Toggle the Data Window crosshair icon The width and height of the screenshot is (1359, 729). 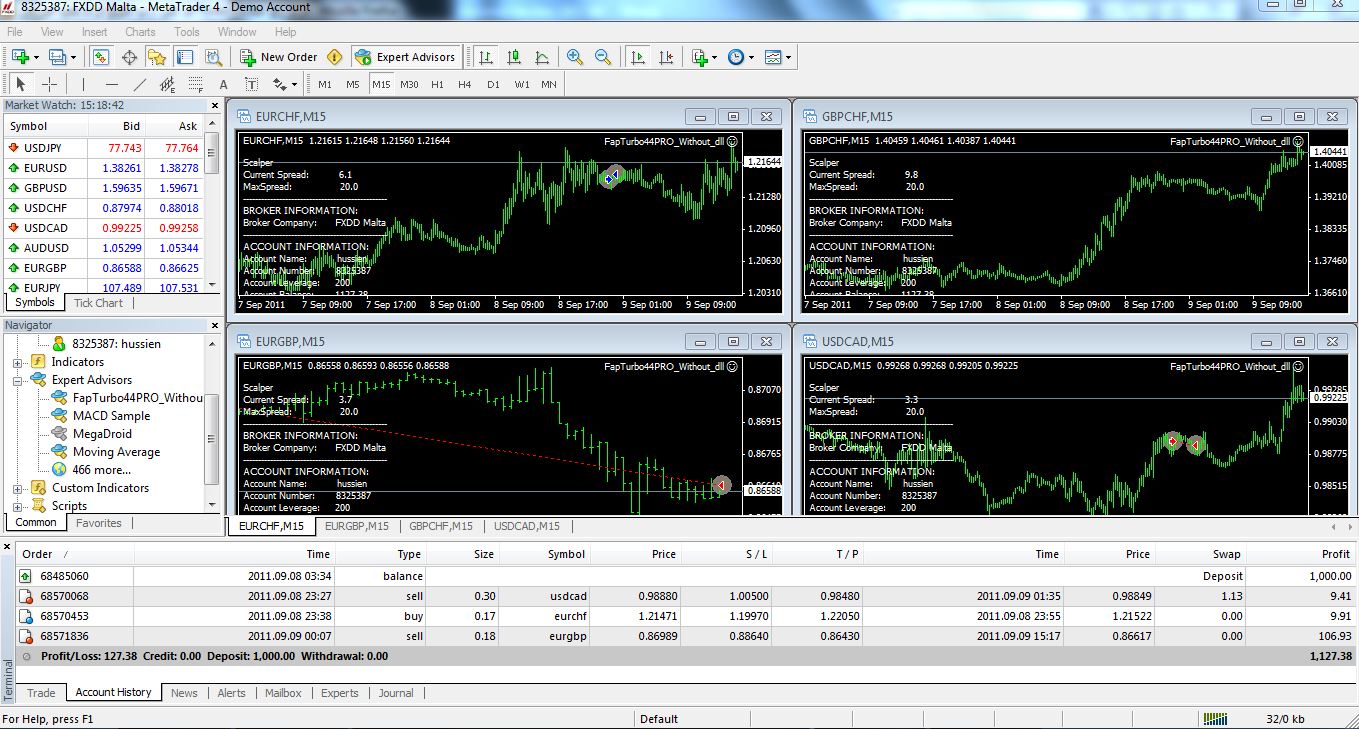130,57
